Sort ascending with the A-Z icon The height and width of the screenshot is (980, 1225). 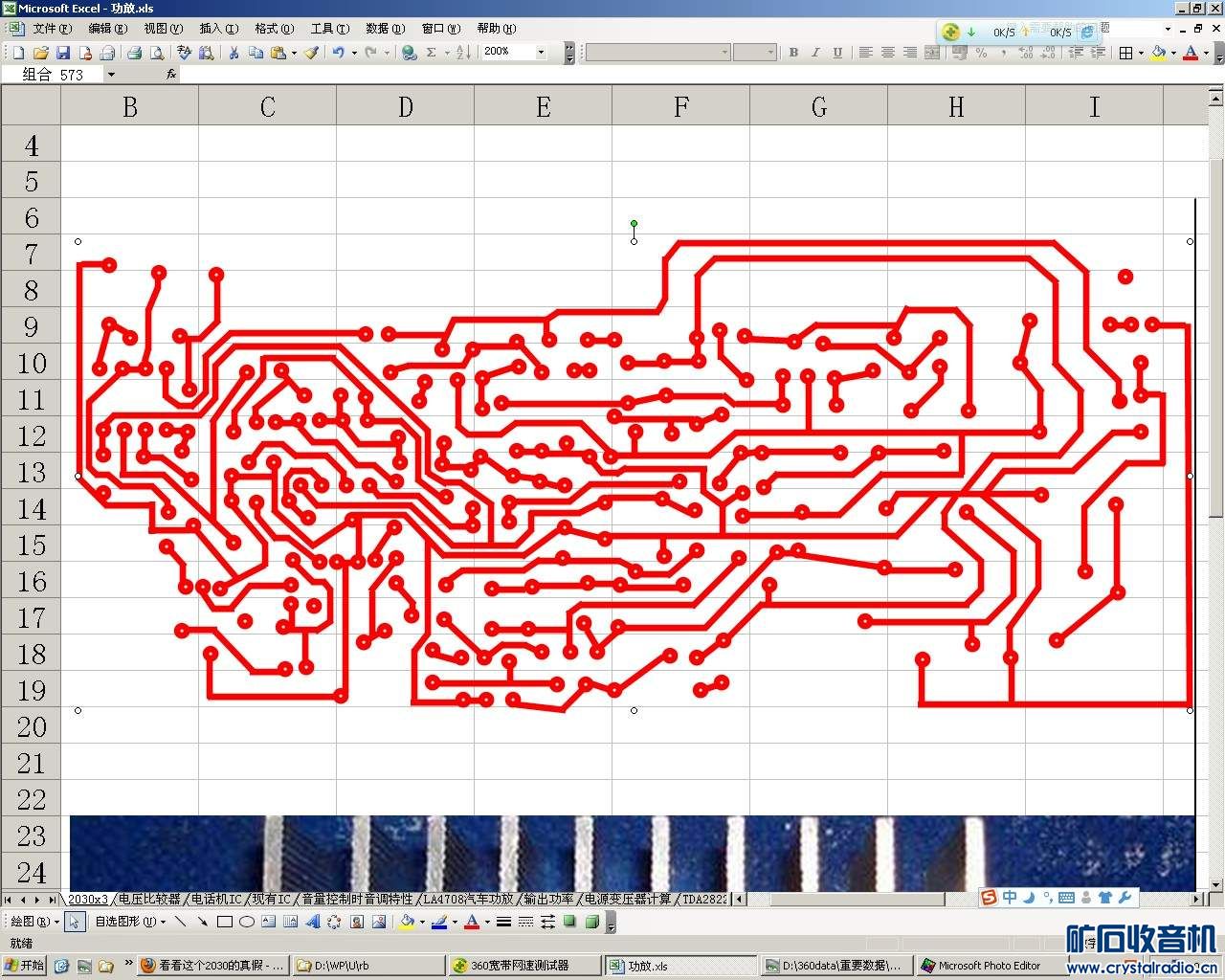463,53
